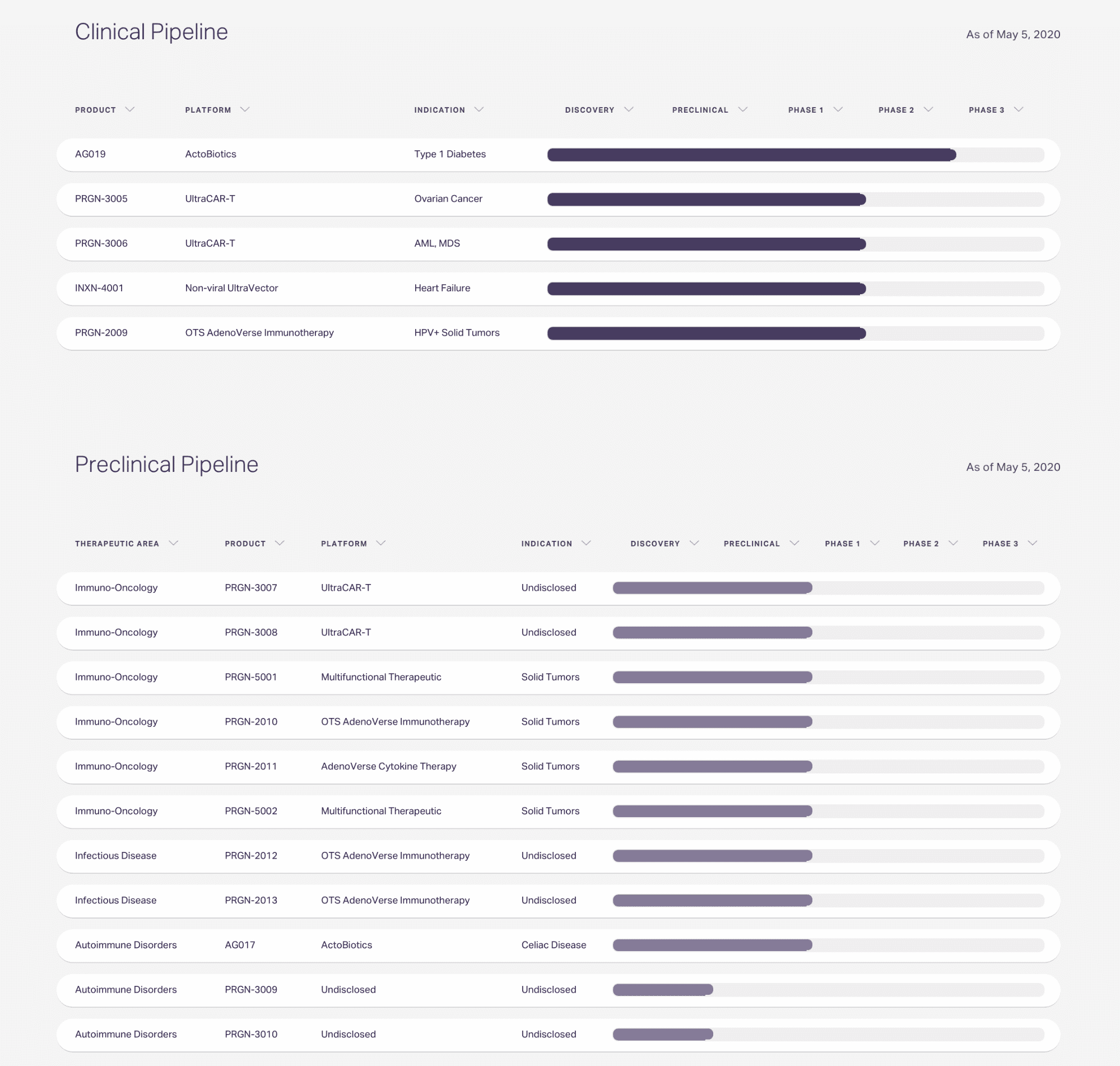This screenshot has width=1120, height=1066.
Task: Select the PRGN-3010 product name
Action: click(251, 1035)
